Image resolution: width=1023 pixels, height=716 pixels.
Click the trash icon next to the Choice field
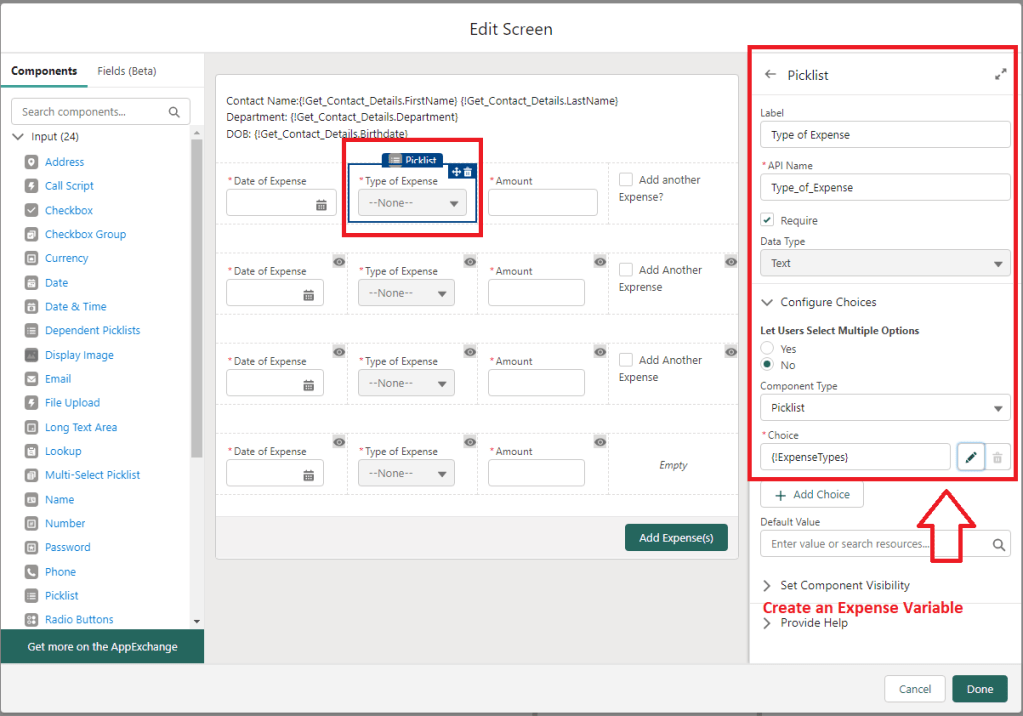[x=997, y=457]
